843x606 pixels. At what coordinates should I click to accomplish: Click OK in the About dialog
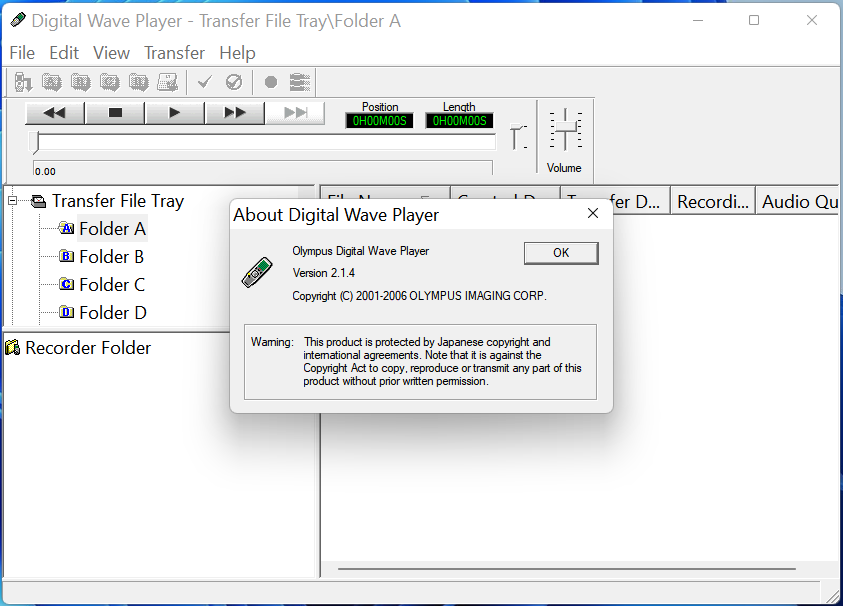[x=561, y=253]
